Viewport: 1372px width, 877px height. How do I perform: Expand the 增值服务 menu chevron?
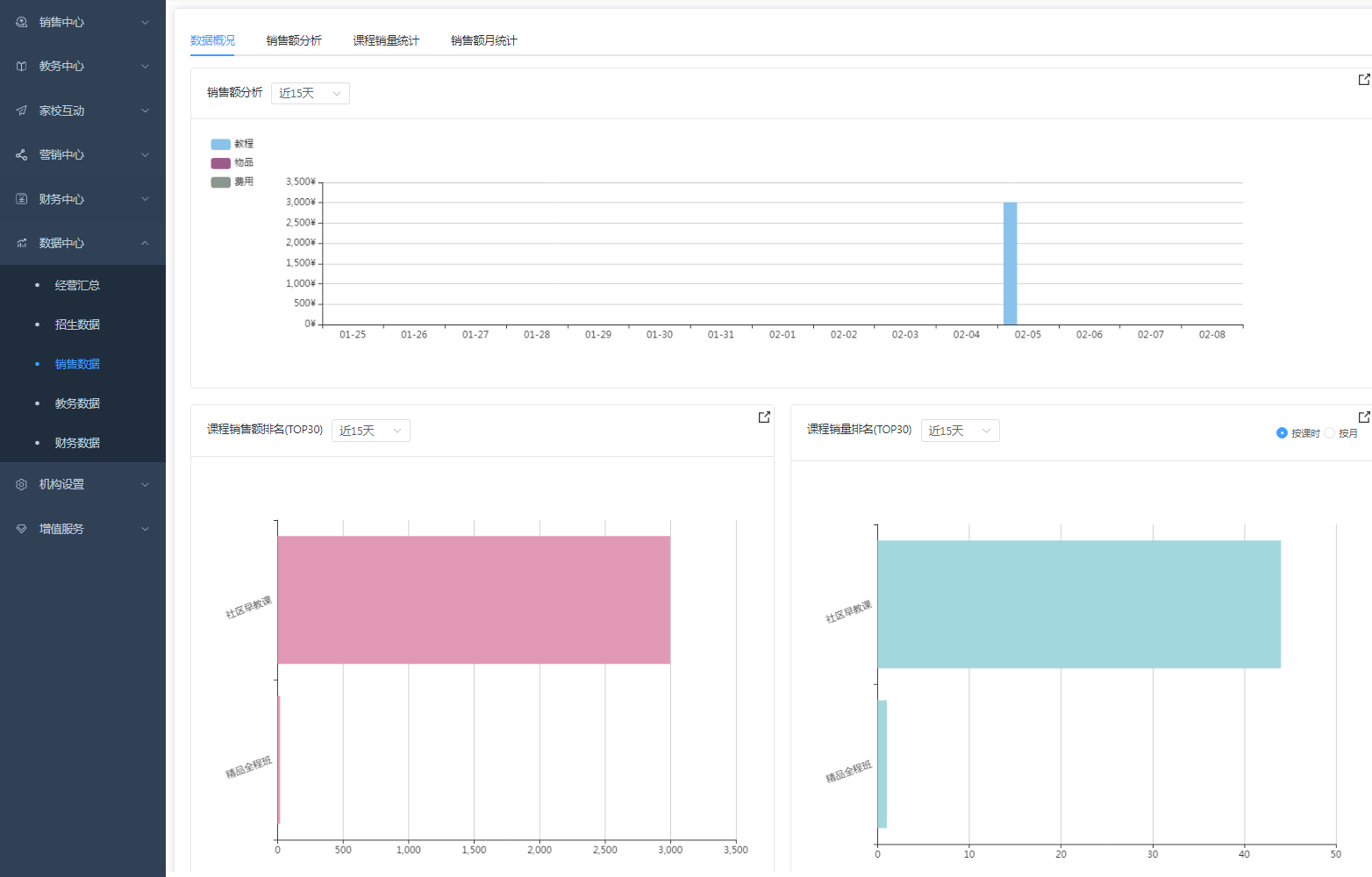click(x=146, y=529)
